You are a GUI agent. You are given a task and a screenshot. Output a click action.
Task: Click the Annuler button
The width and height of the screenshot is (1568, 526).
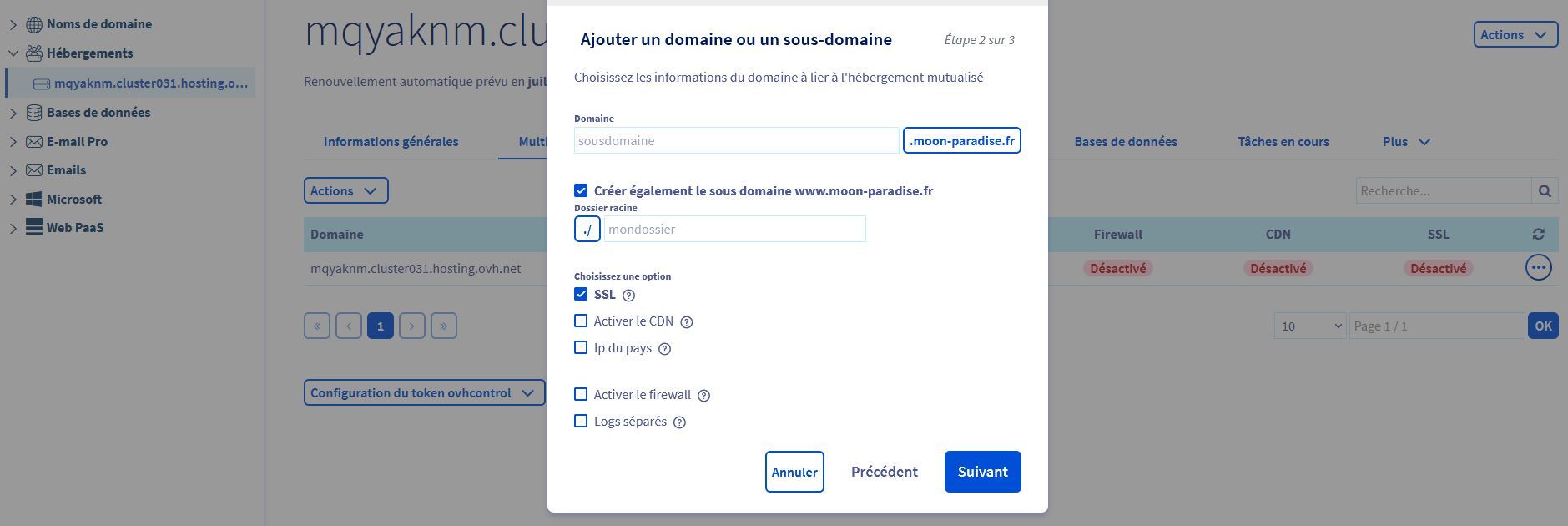click(x=794, y=473)
